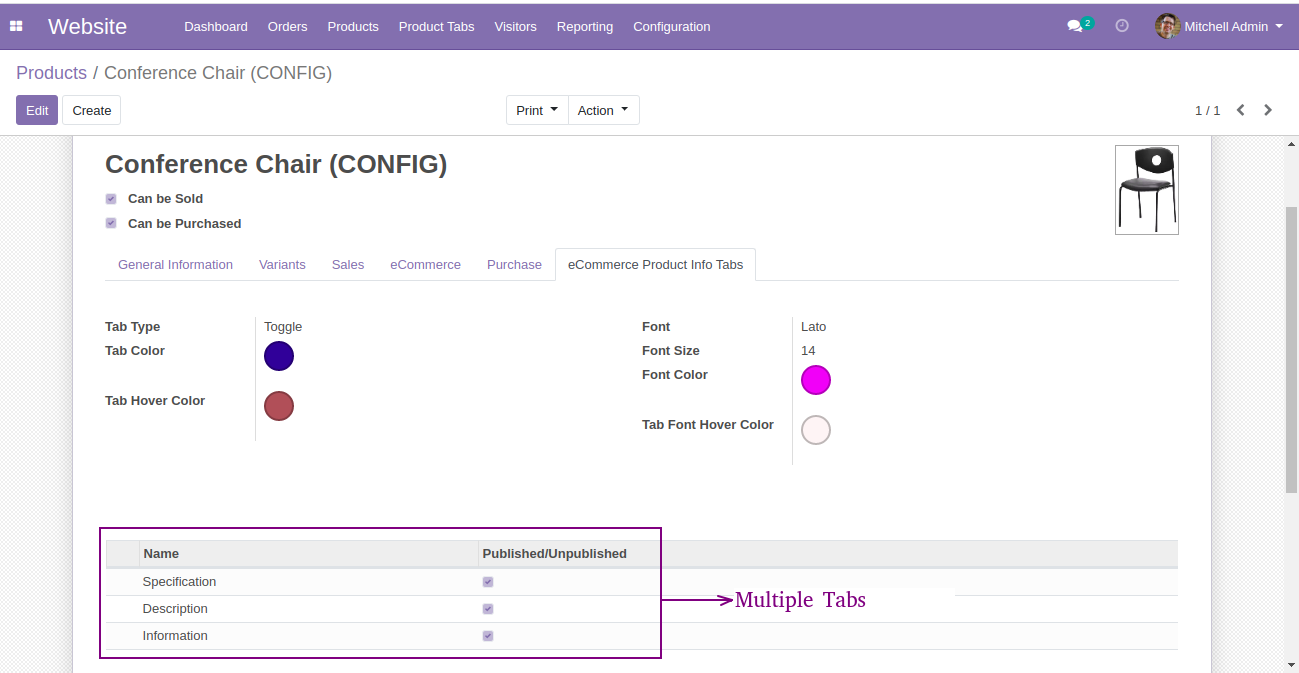Click the 1 / 1 pager counter
Viewport: 1299px width, 673px height.
(x=1208, y=110)
